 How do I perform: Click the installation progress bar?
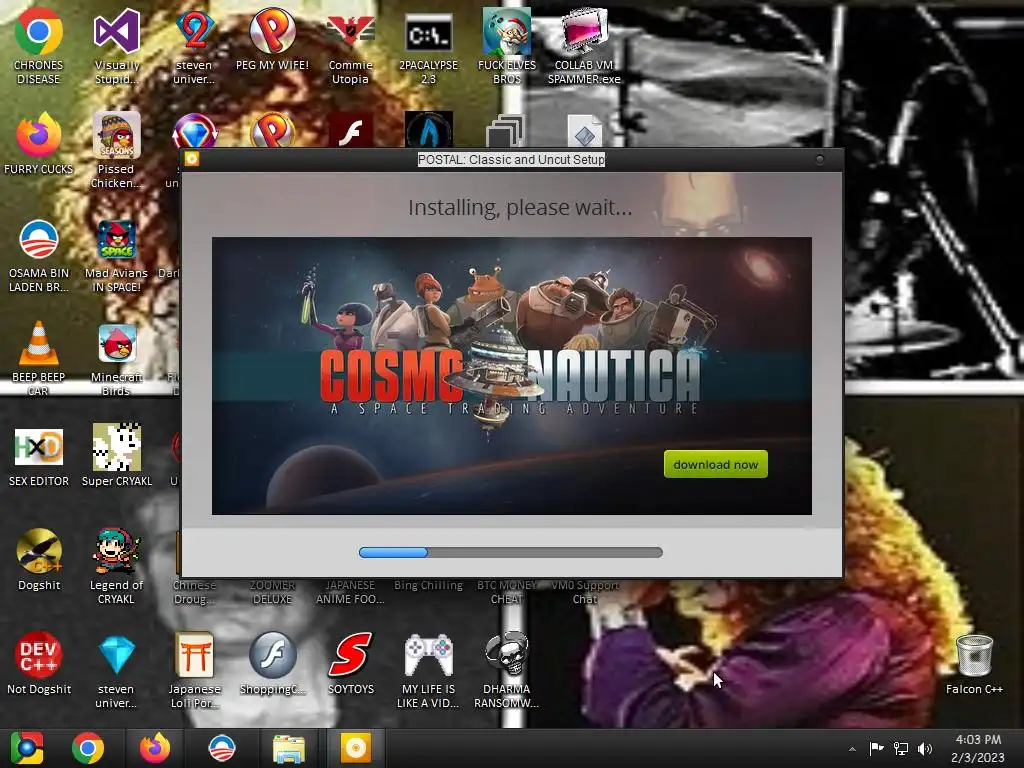coord(511,552)
